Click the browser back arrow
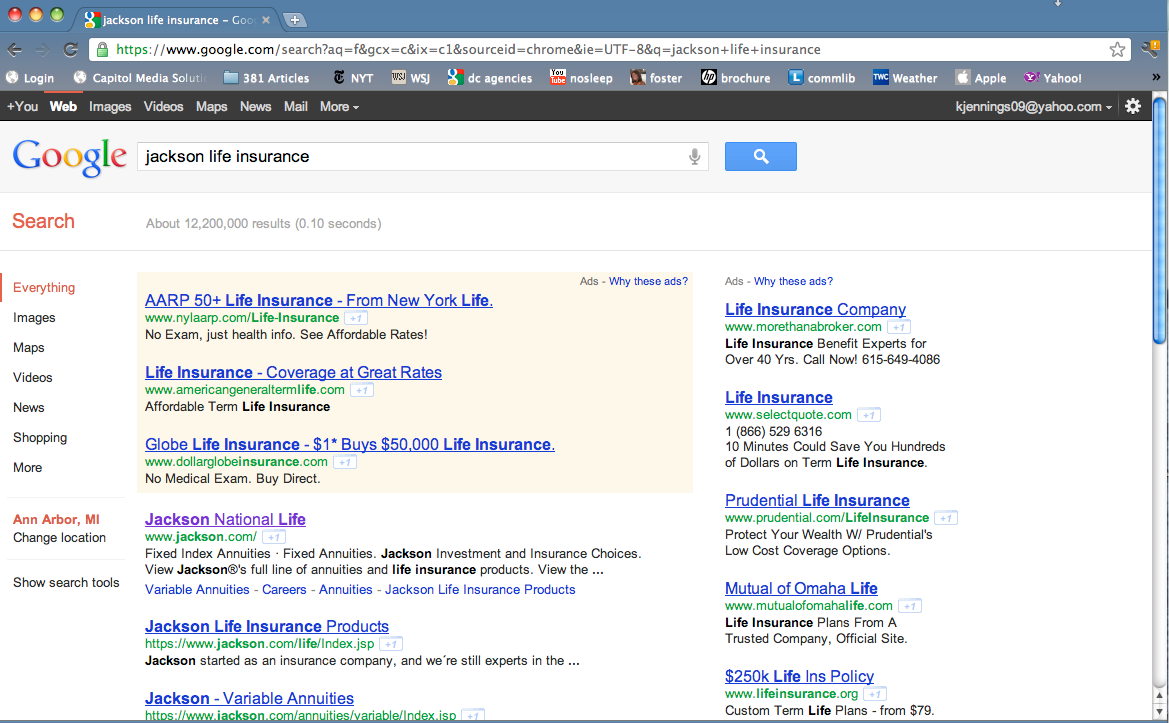1169x723 pixels. [14, 50]
